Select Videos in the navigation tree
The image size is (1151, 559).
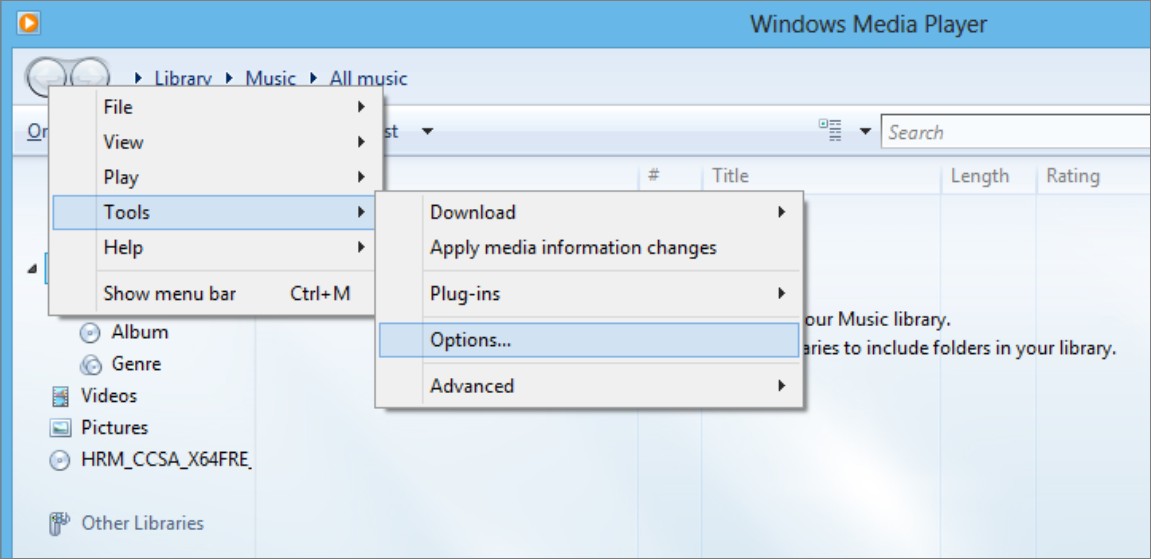[x=109, y=395]
